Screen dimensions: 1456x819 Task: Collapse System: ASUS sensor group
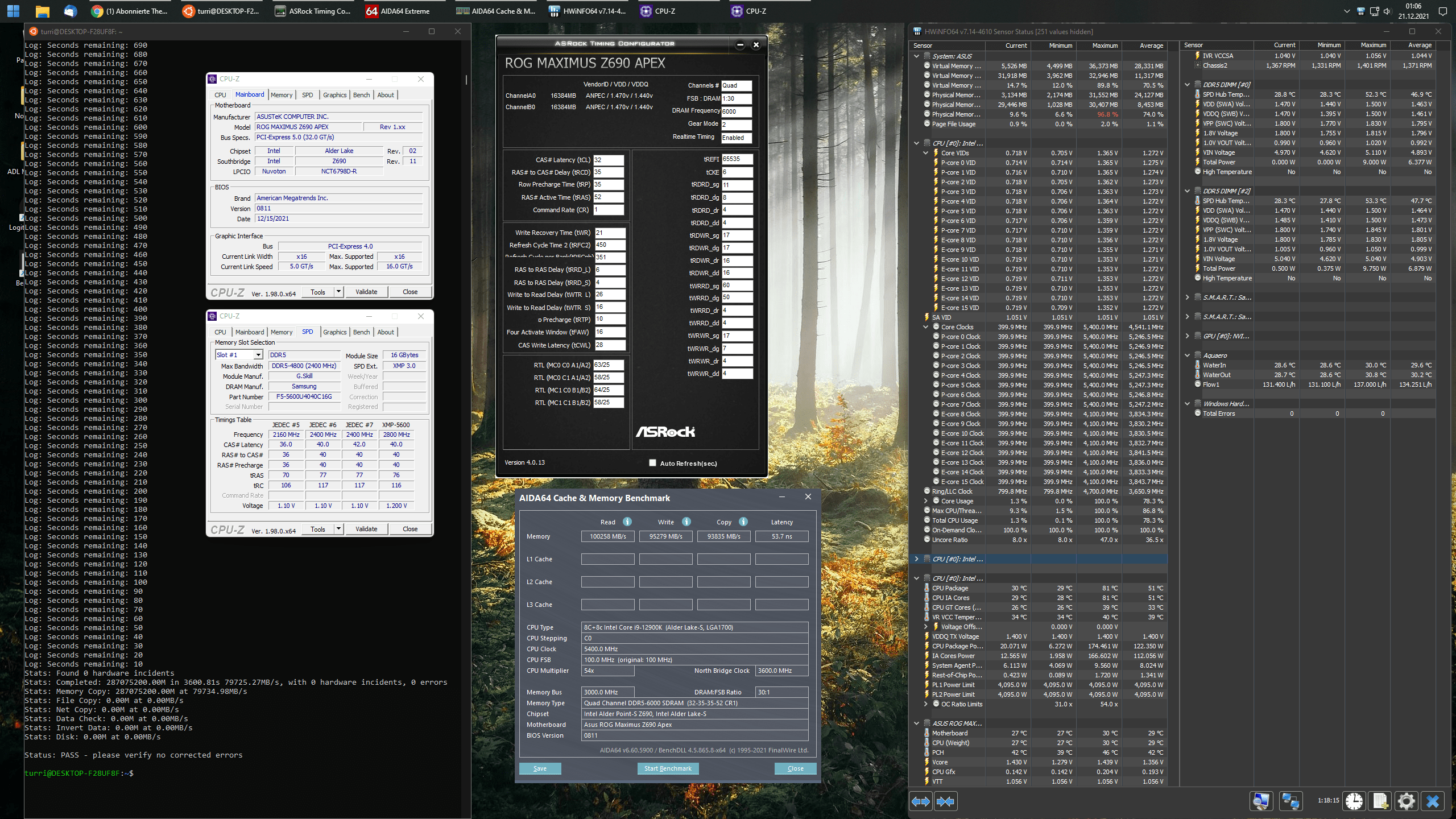click(x=916, y=56)
